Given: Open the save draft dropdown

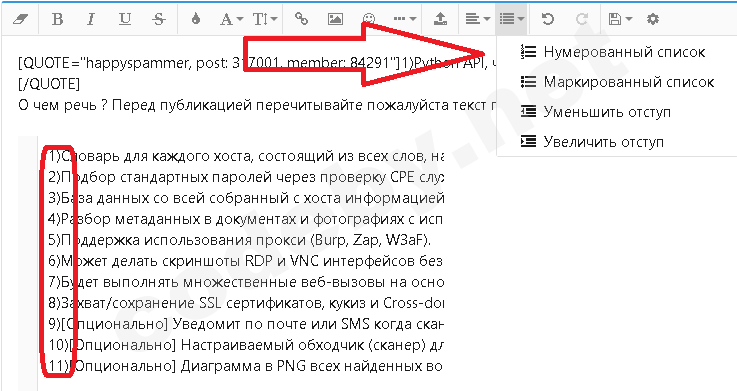Looking at the screenshot, I should pyautogui.click(x=620, y=19).
